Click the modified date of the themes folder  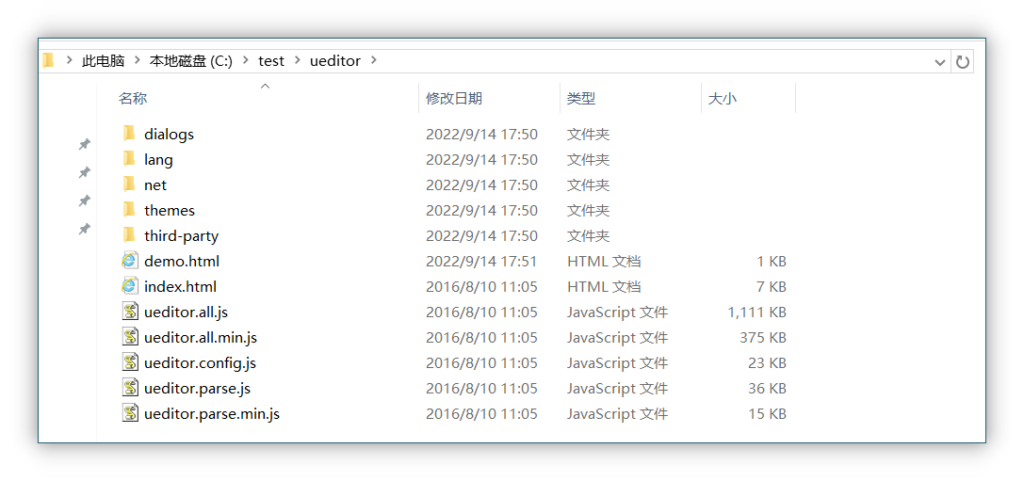point(482,210)
